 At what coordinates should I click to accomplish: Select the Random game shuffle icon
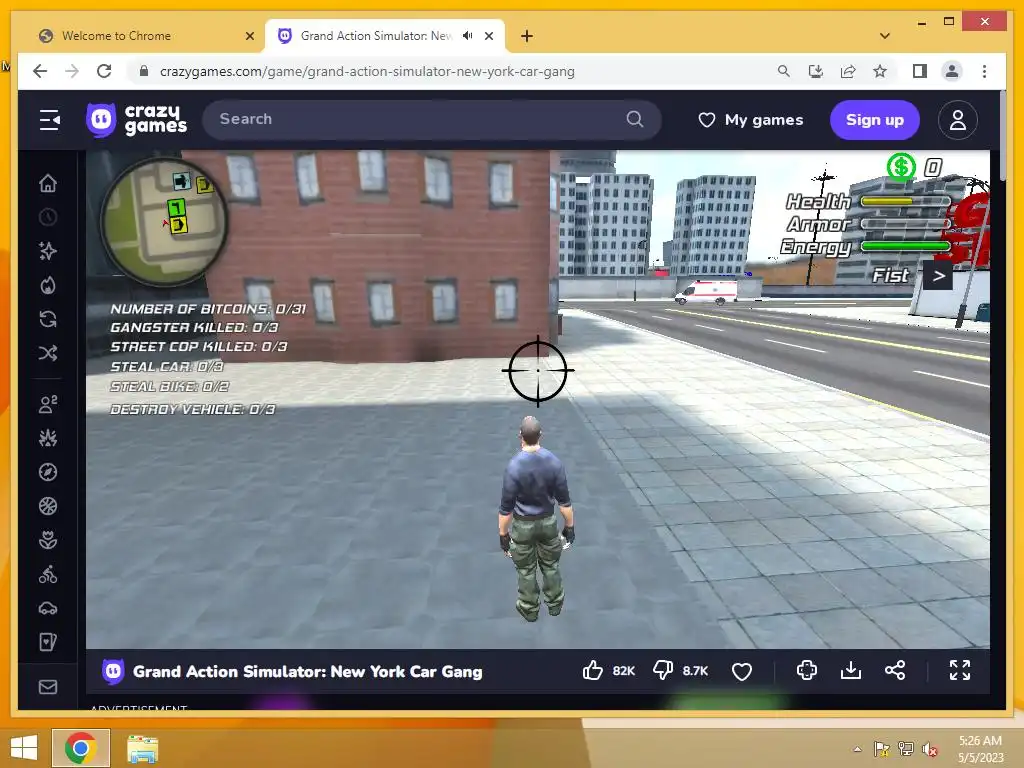click(x=48, y=353)
